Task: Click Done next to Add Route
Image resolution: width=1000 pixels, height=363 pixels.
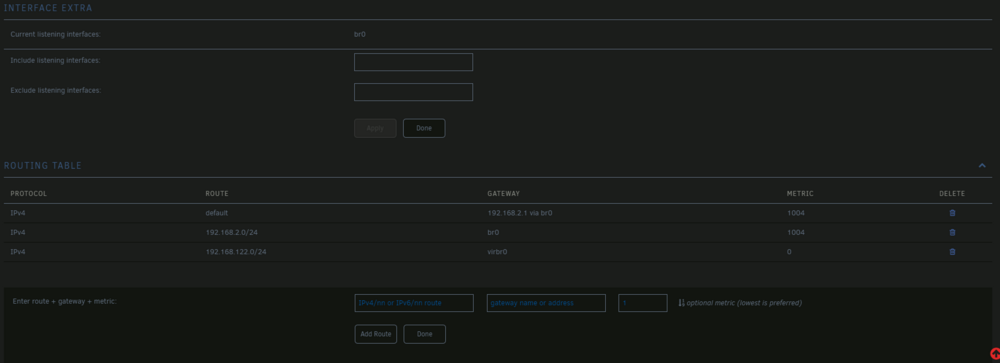Action: 425,334
